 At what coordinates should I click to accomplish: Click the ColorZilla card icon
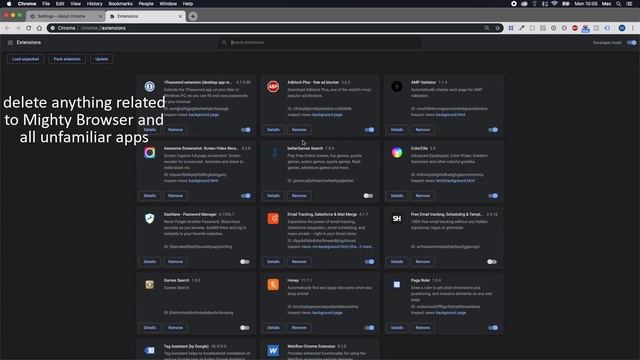pyautogui.click(x=397, y=153)
